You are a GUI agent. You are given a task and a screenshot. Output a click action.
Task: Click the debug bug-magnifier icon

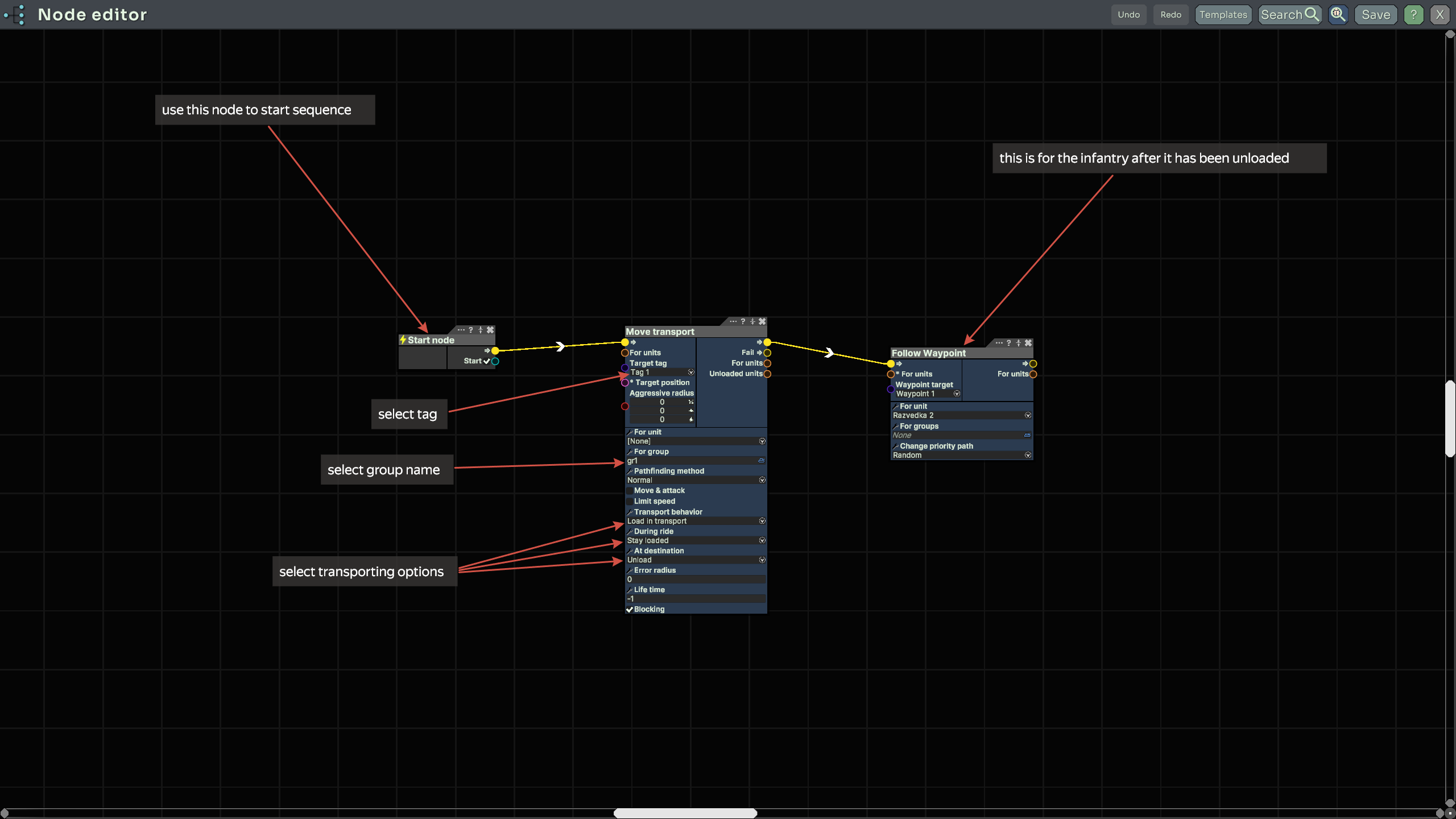click(x=1338, y=15)
